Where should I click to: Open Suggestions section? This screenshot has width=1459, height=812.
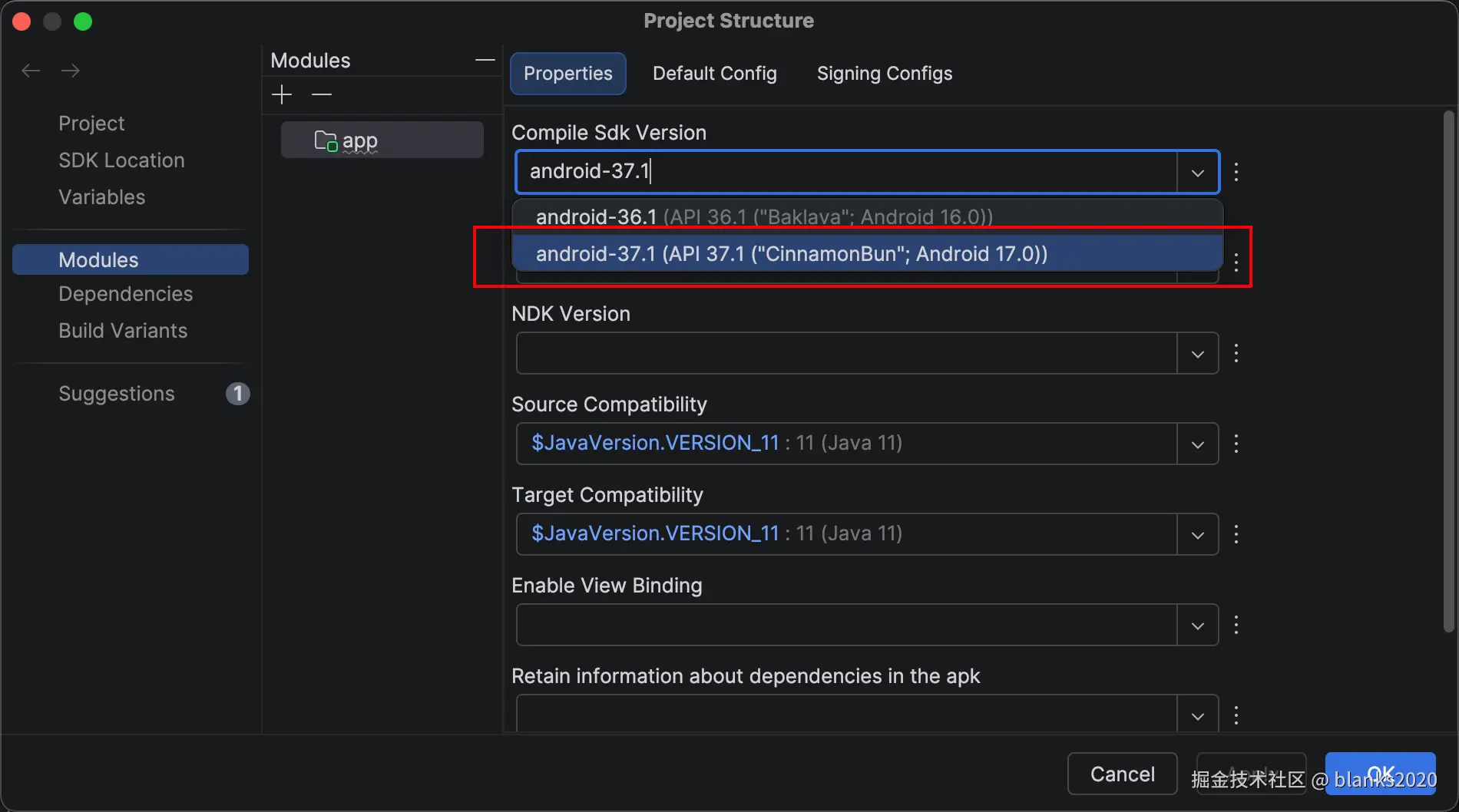(117, 393)
